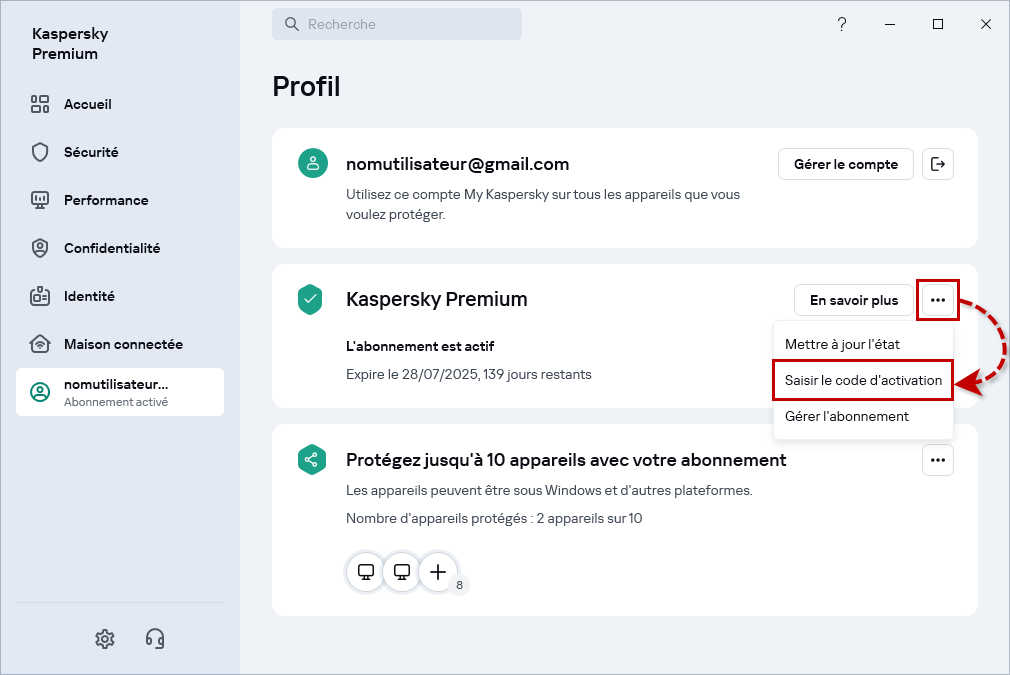Click the support headset icon

(155, 638)
